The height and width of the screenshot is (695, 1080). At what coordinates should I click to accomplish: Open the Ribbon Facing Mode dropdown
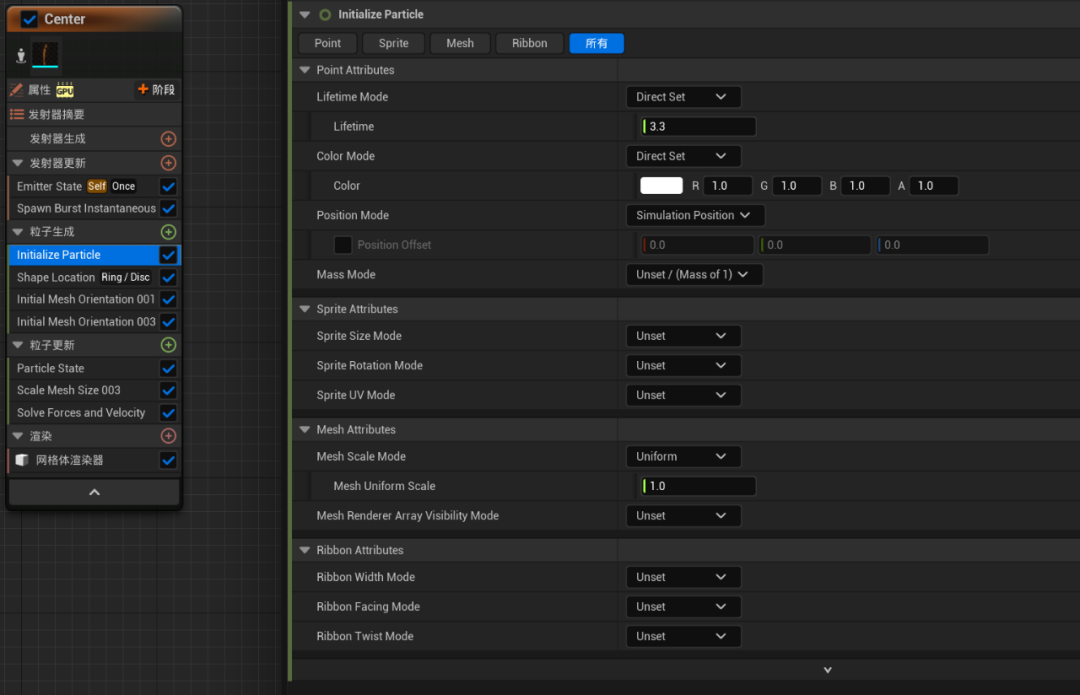point(683,607)
